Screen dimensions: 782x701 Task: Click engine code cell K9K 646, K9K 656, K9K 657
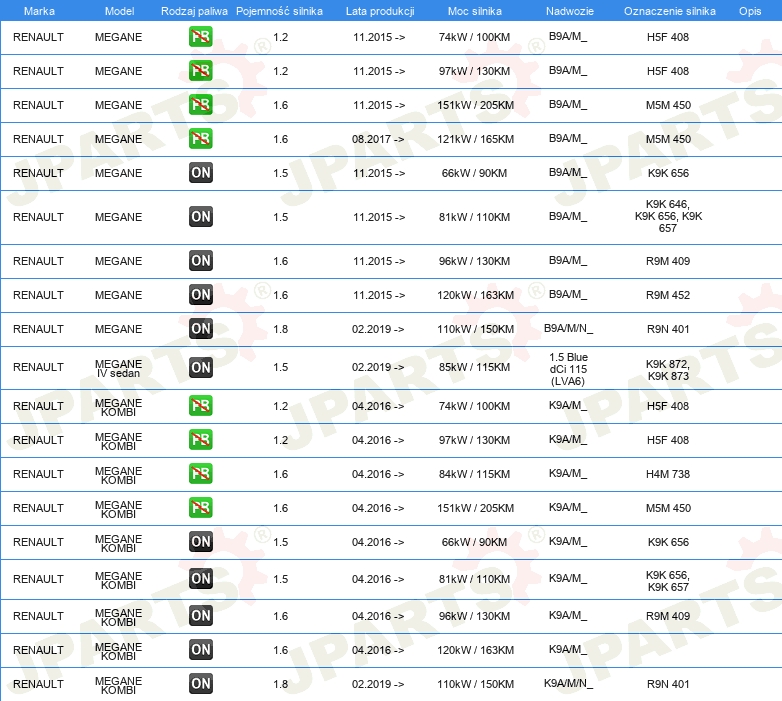(x=668, y=216)
